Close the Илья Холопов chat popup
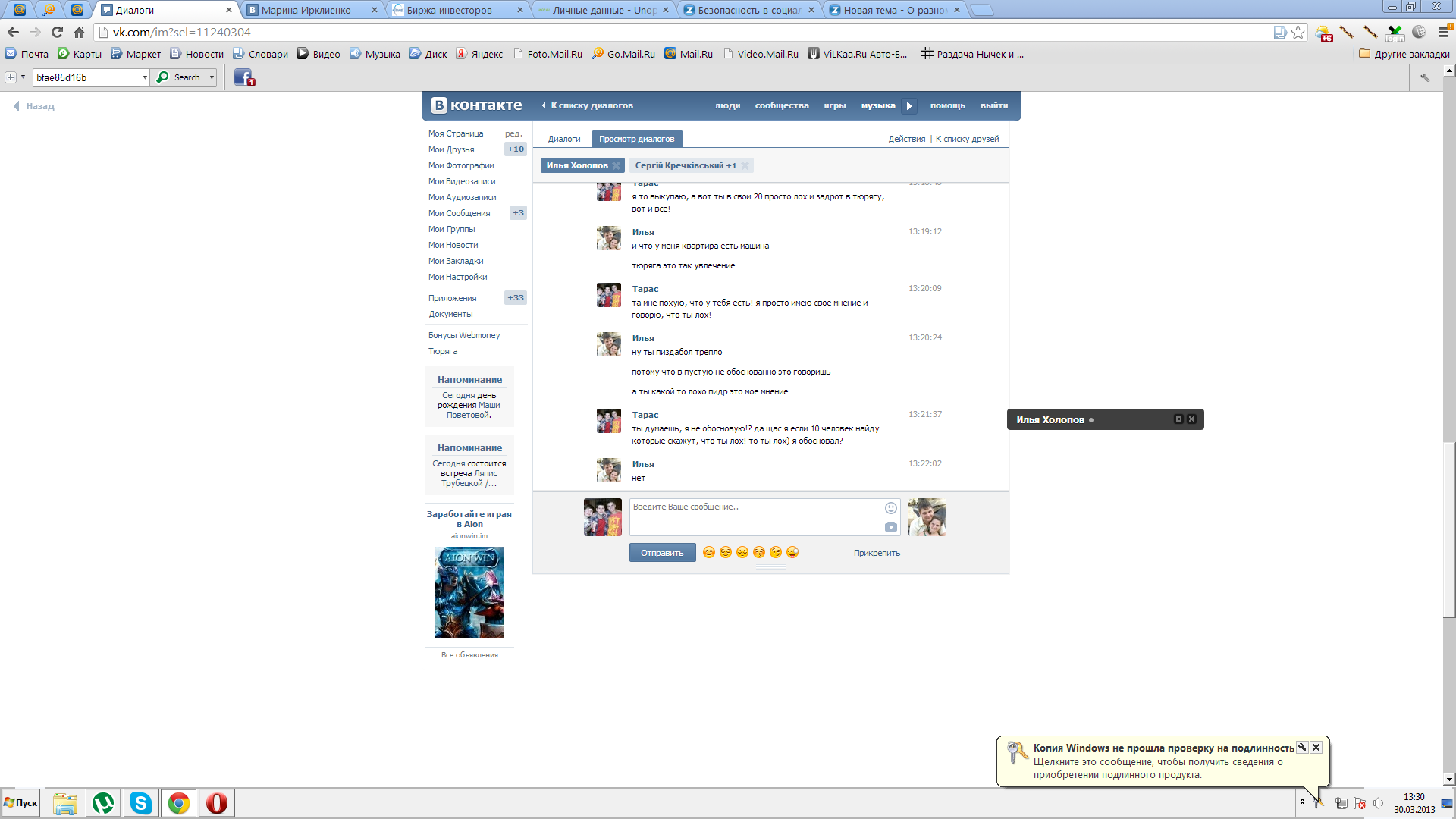This screenshot has height=819, width=1456. (1191, 419)
